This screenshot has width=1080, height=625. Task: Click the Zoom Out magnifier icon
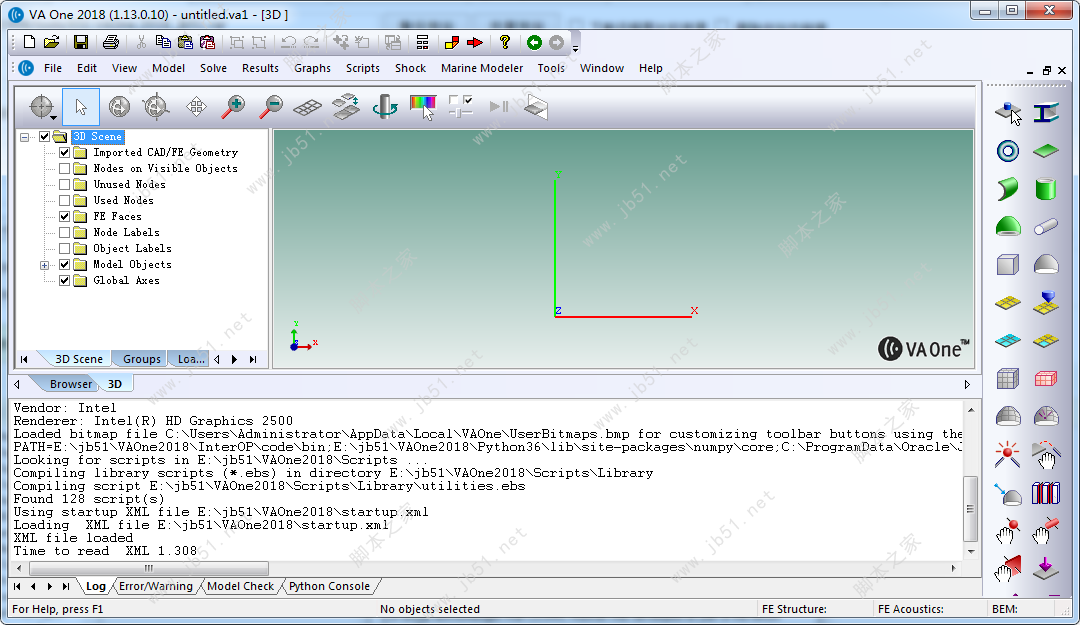[270, 107]
